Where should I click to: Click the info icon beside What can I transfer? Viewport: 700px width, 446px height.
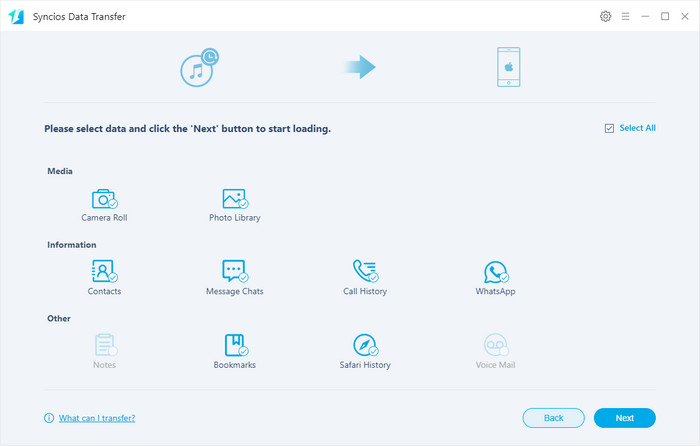[x=49, y=418]
